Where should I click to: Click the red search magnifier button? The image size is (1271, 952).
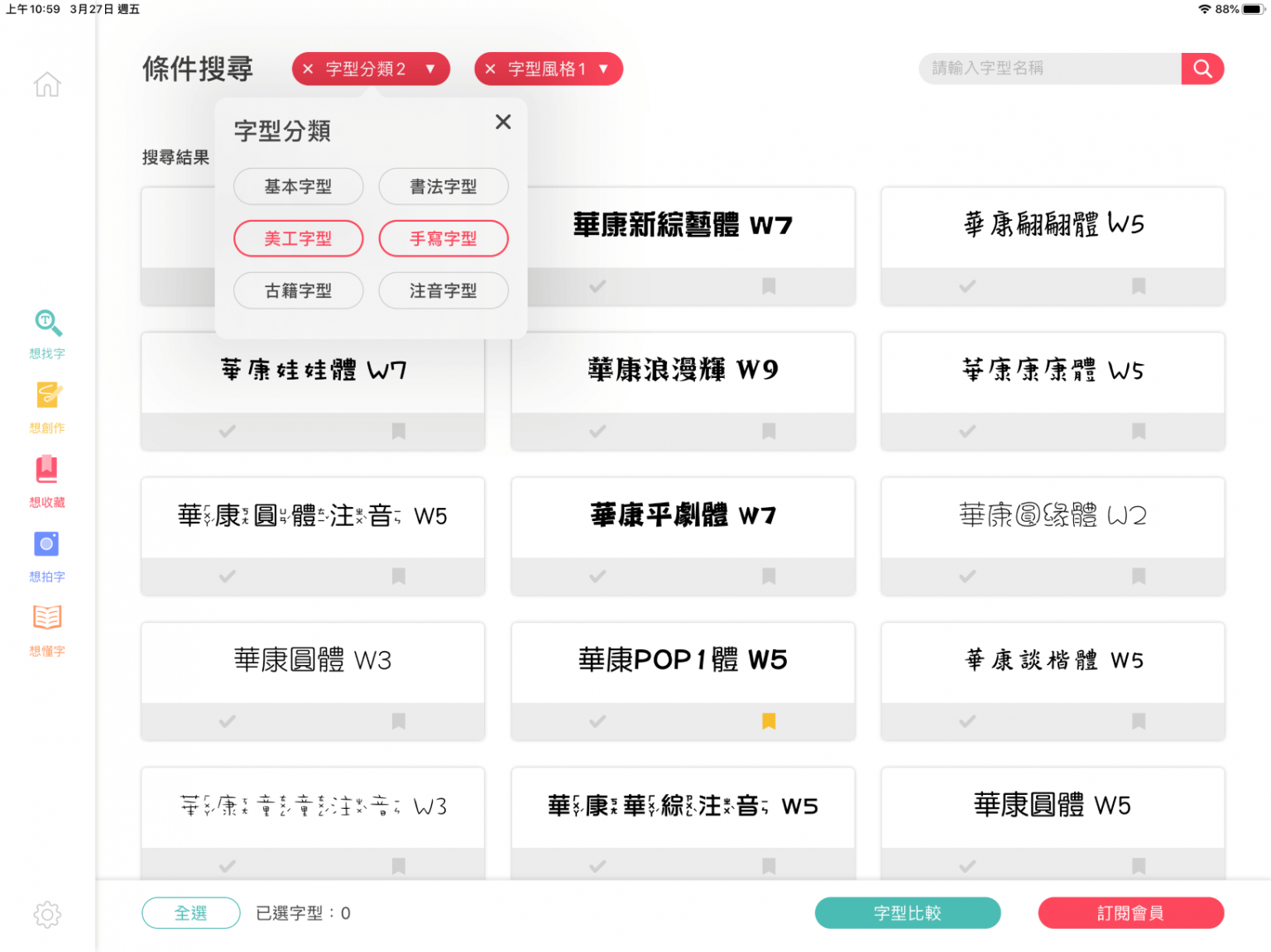coord(1202,69)
